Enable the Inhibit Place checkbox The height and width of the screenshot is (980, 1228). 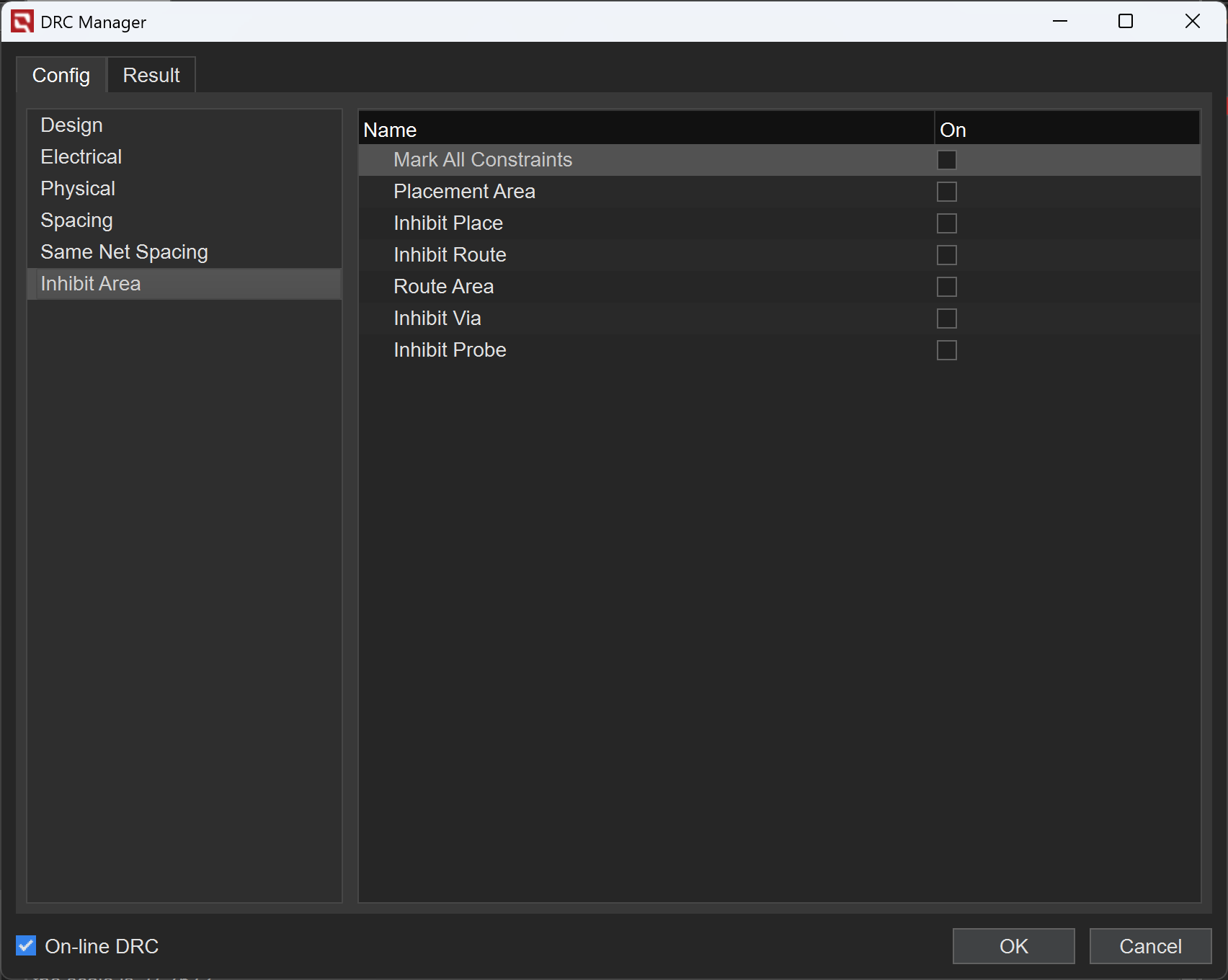point(946,223)
